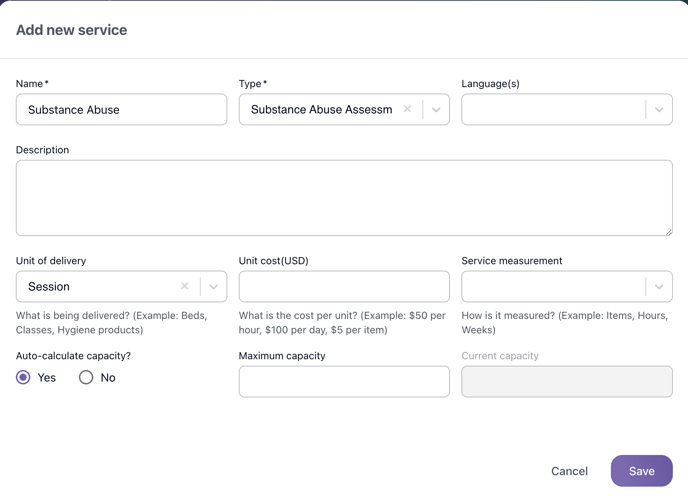Viewport: 688px width, 496px height.
Task: Open the Type dropdown chevron
Action: pos(436,110)
